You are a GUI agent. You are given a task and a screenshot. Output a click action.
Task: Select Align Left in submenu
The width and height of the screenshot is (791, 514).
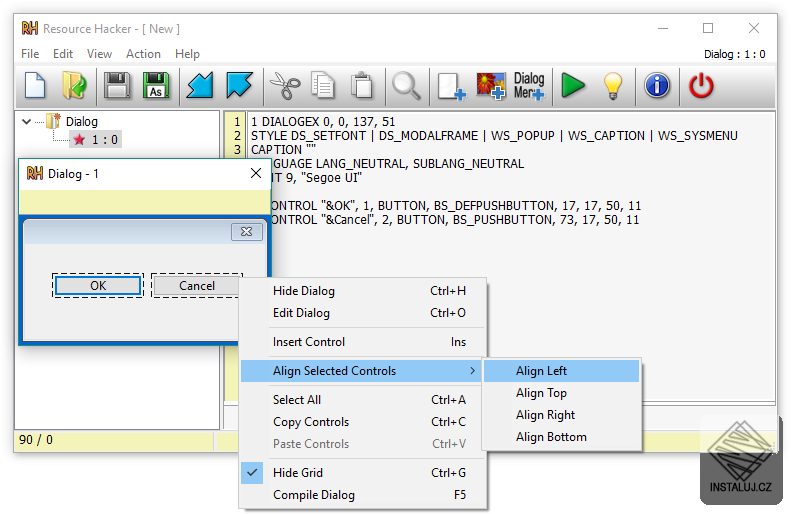[x=561, y=371]
